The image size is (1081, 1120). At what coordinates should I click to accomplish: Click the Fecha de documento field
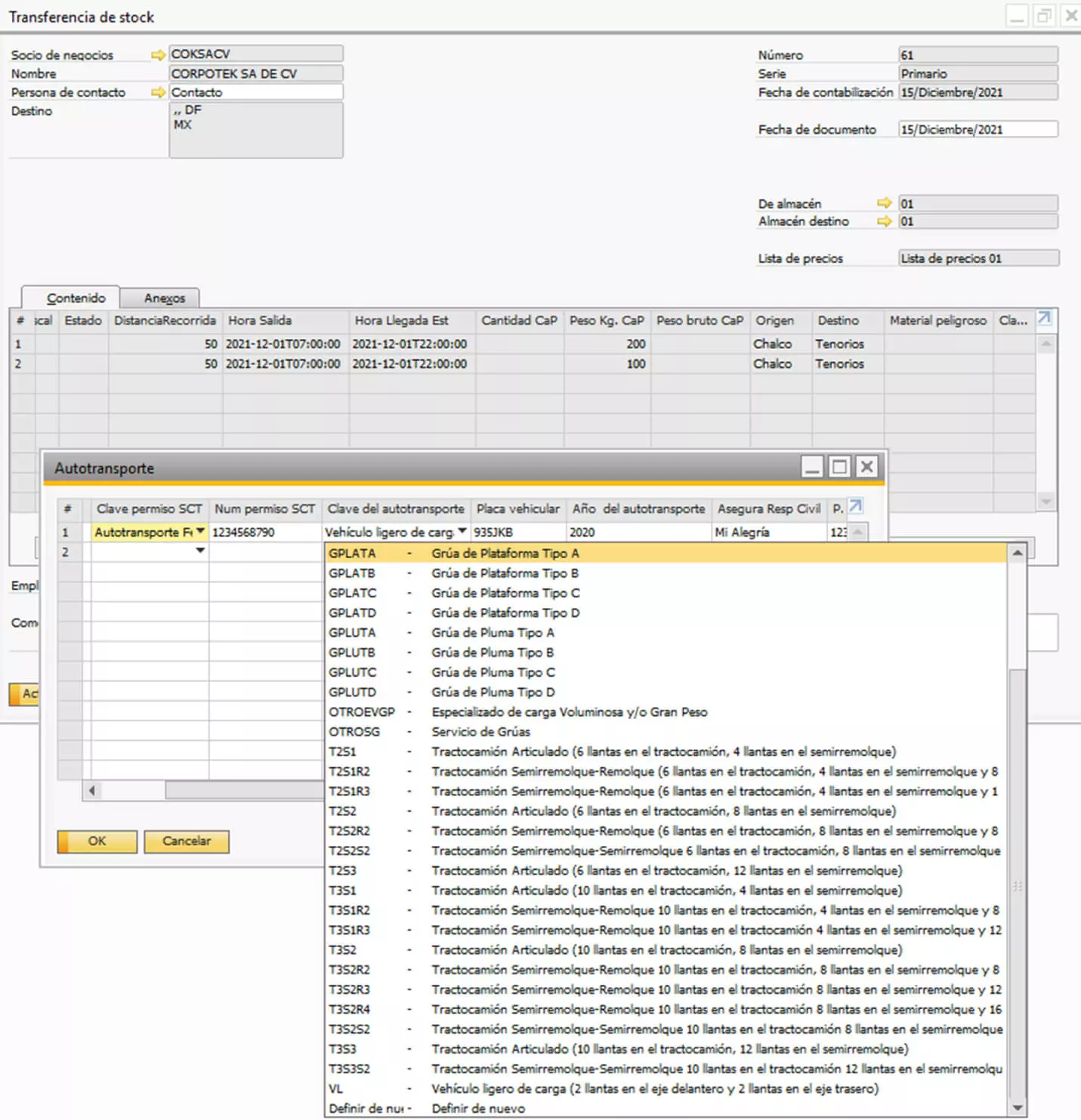pos(978,129)
